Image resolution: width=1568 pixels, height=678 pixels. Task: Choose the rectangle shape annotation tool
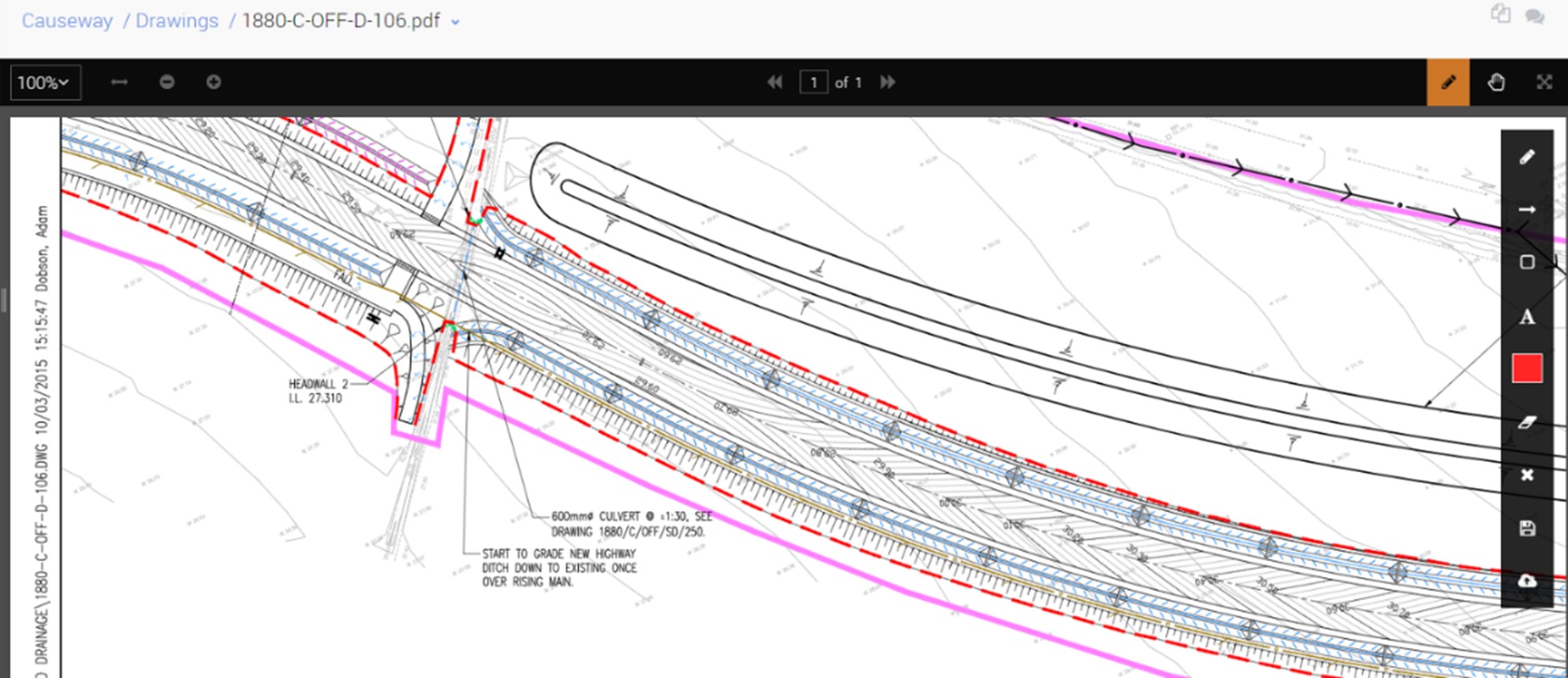click(x=1527, y=263)
